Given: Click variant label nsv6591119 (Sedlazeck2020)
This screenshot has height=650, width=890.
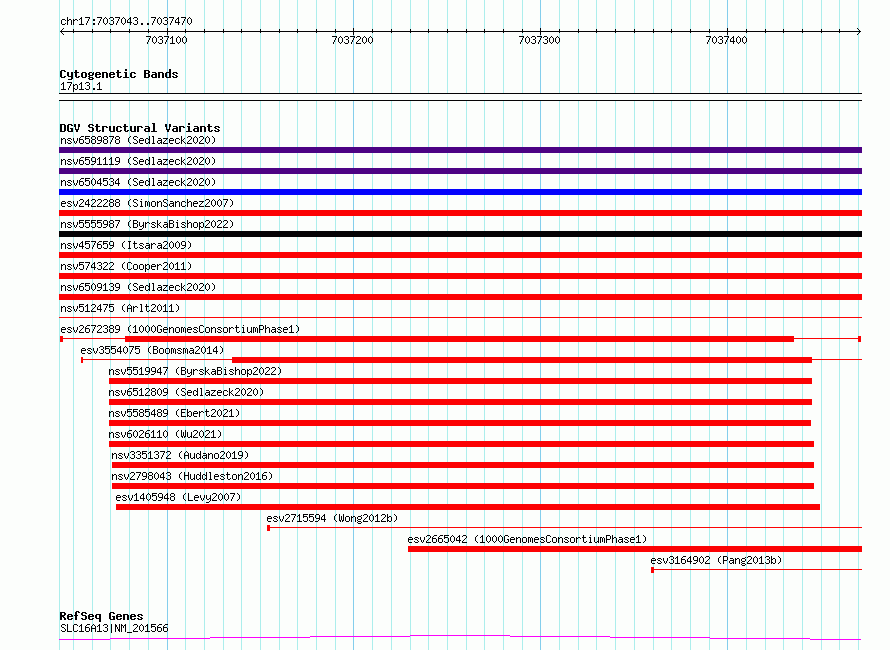Looking at the screenshot, I should (138, 161).
